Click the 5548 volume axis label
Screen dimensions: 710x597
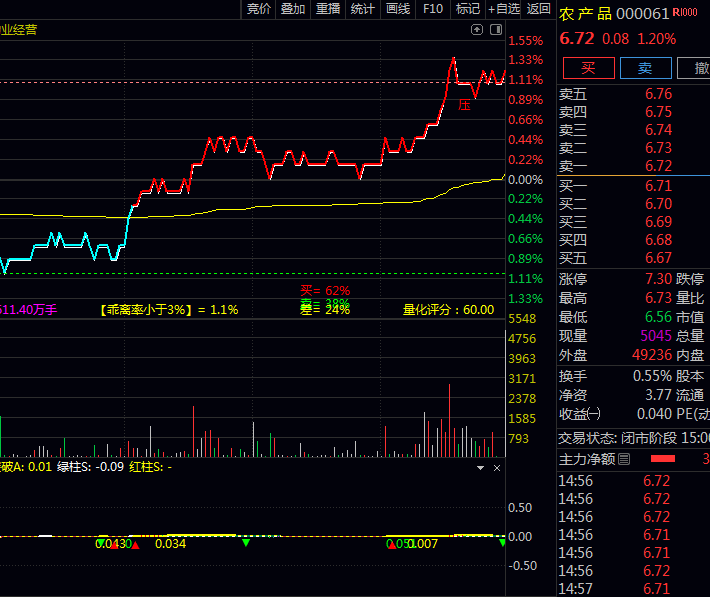pyautogui.click(x=522, y=319)
